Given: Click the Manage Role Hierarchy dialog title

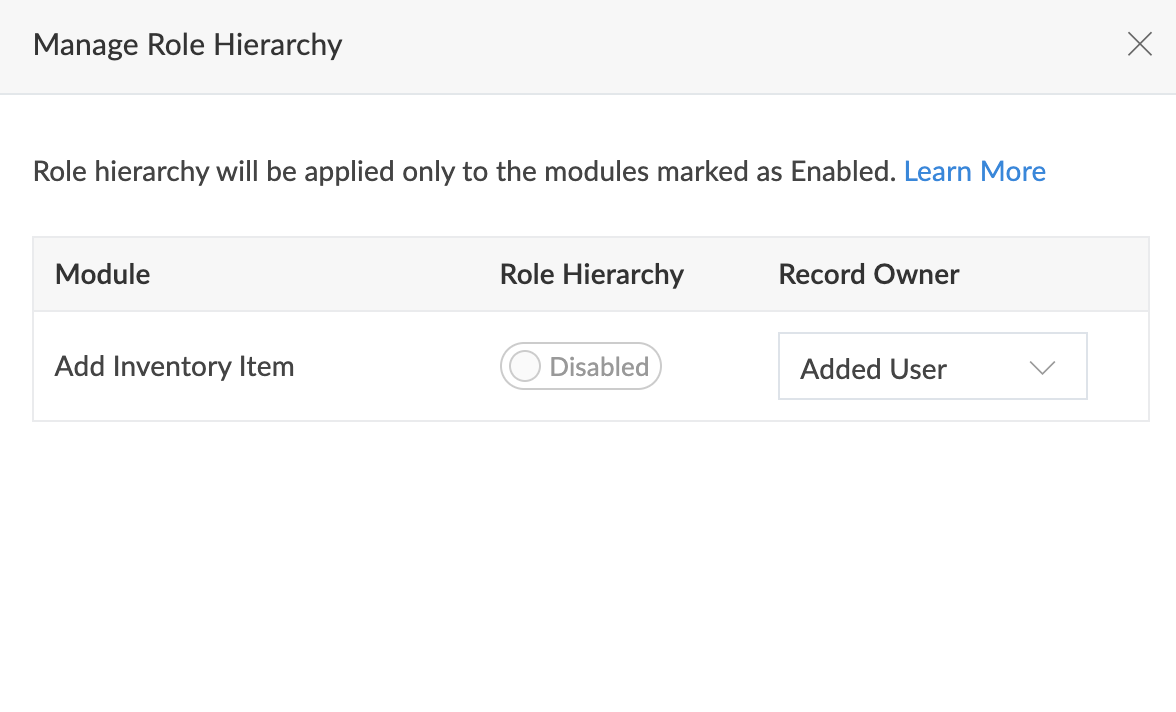Looking at the screenshot, I should (187, 45).
